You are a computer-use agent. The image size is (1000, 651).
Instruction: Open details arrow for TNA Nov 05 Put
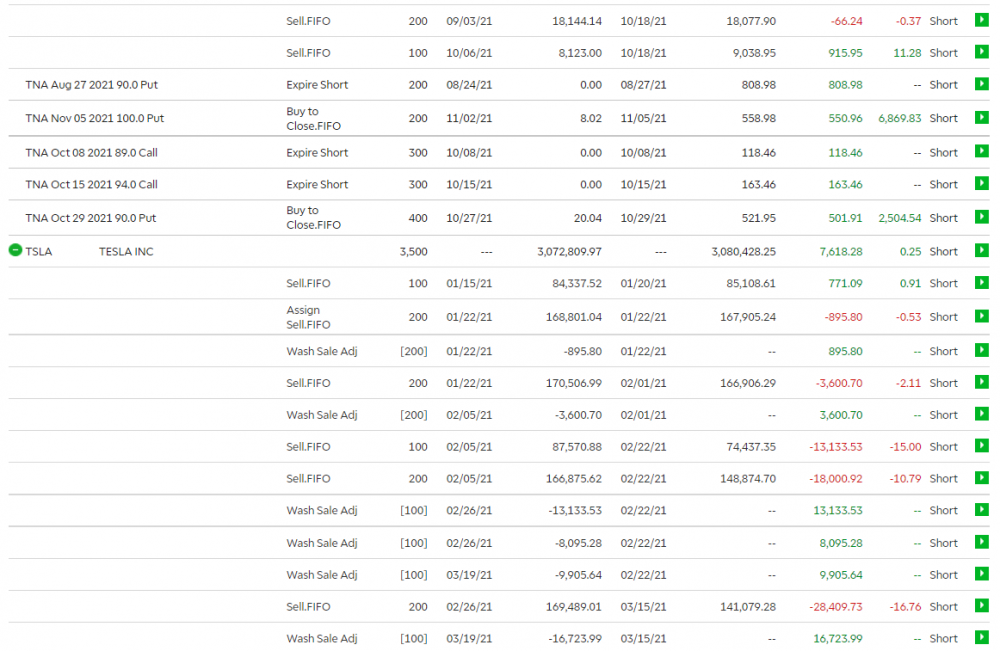click(x=981, y=118)
